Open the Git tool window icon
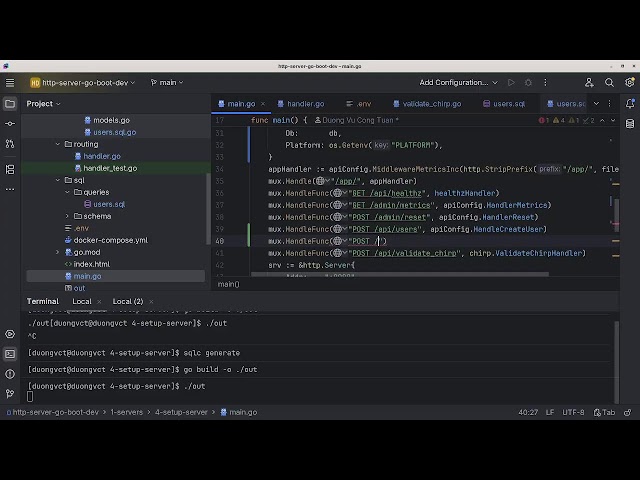640x480 pixels. (x=10, y=393)
